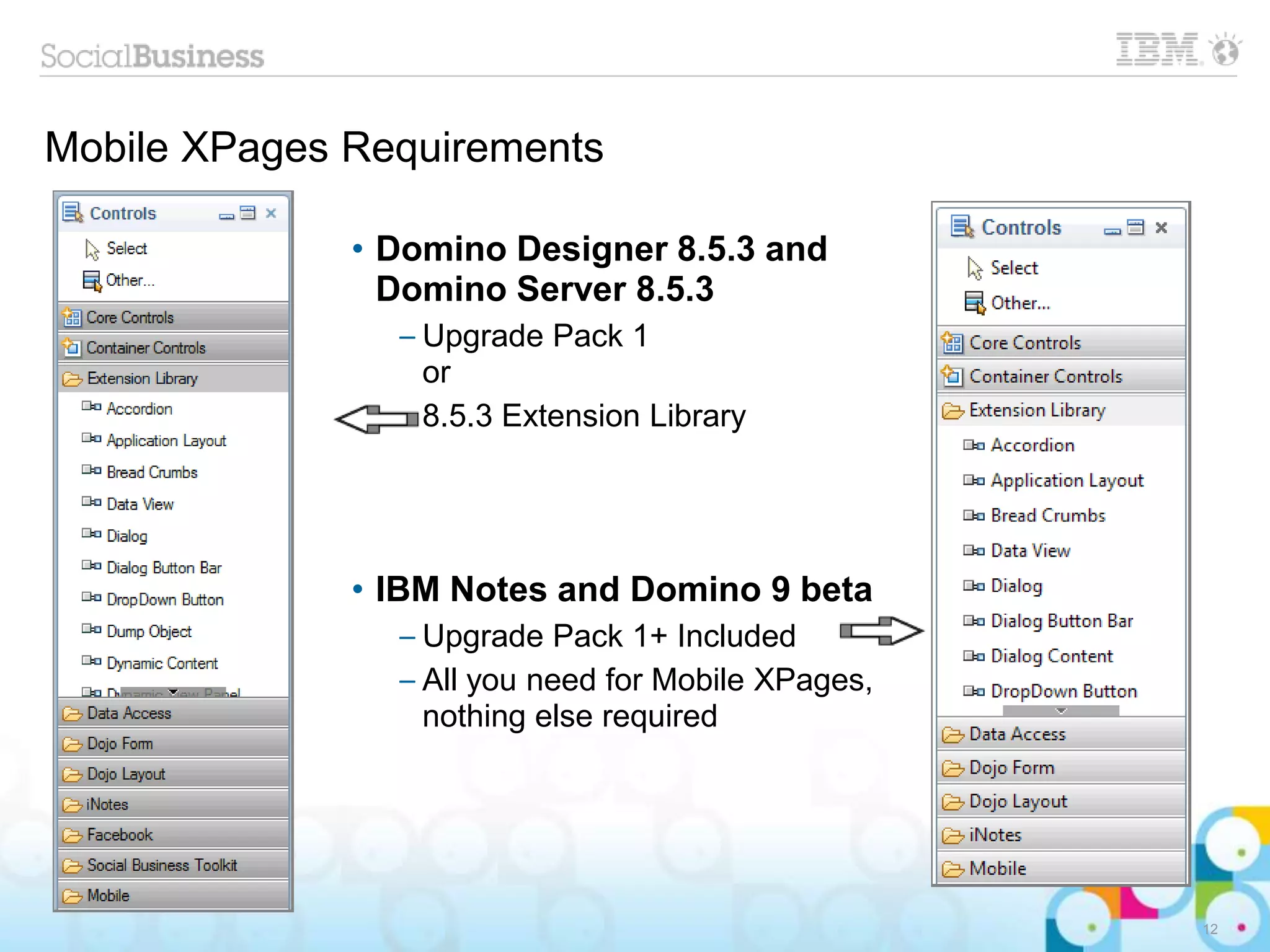Click the Controls palette icon in right panel header
The height and width of the screenshot is (952, 1270).
(x=962, y=227)
